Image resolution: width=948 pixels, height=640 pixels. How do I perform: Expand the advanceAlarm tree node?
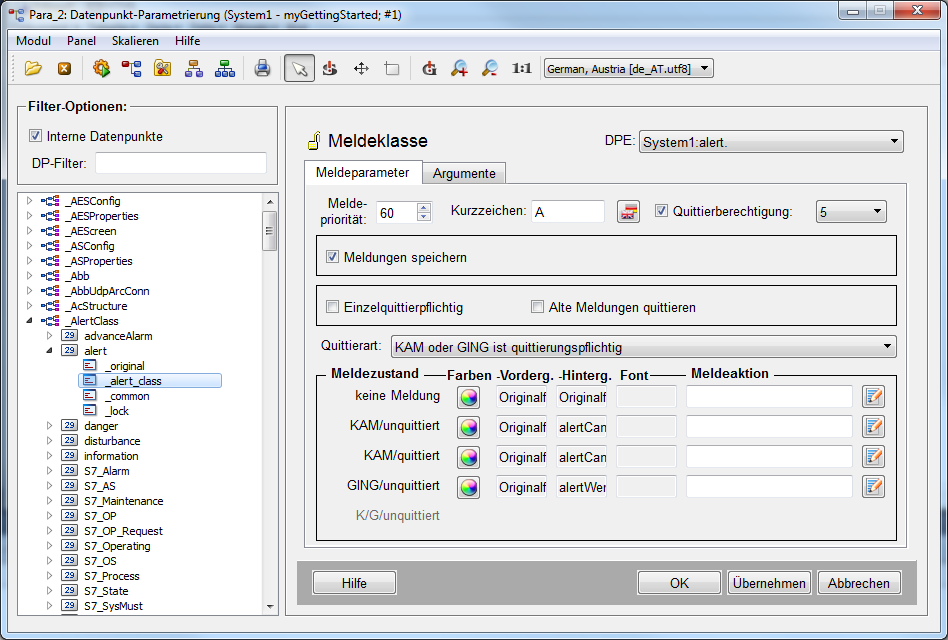tap(50, 335)
